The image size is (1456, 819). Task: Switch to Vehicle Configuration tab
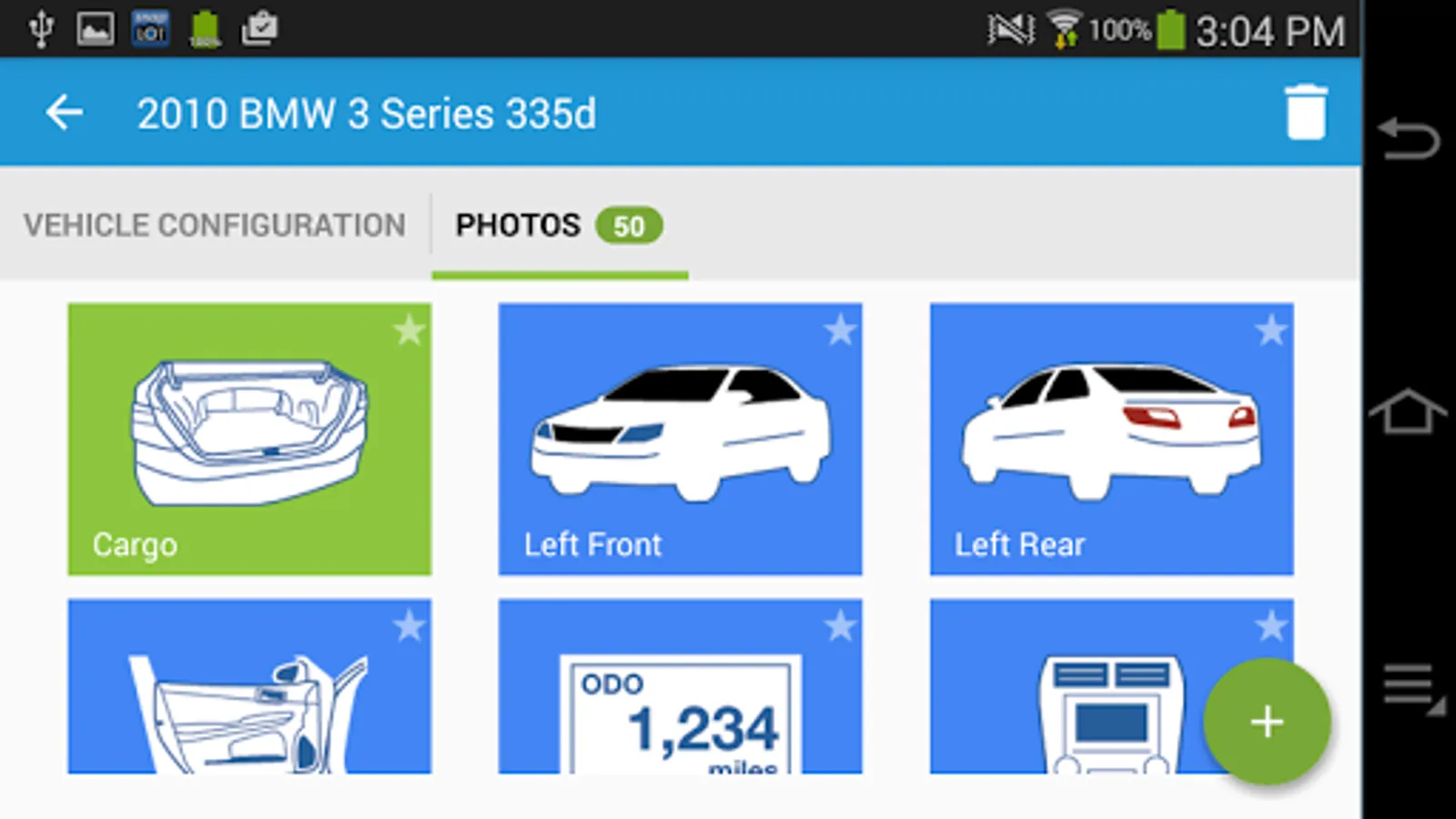(215, 225)
